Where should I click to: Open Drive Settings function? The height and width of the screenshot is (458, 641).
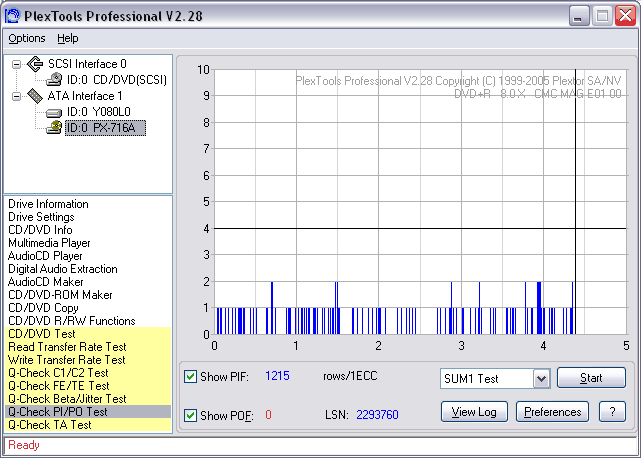point(41,217)
